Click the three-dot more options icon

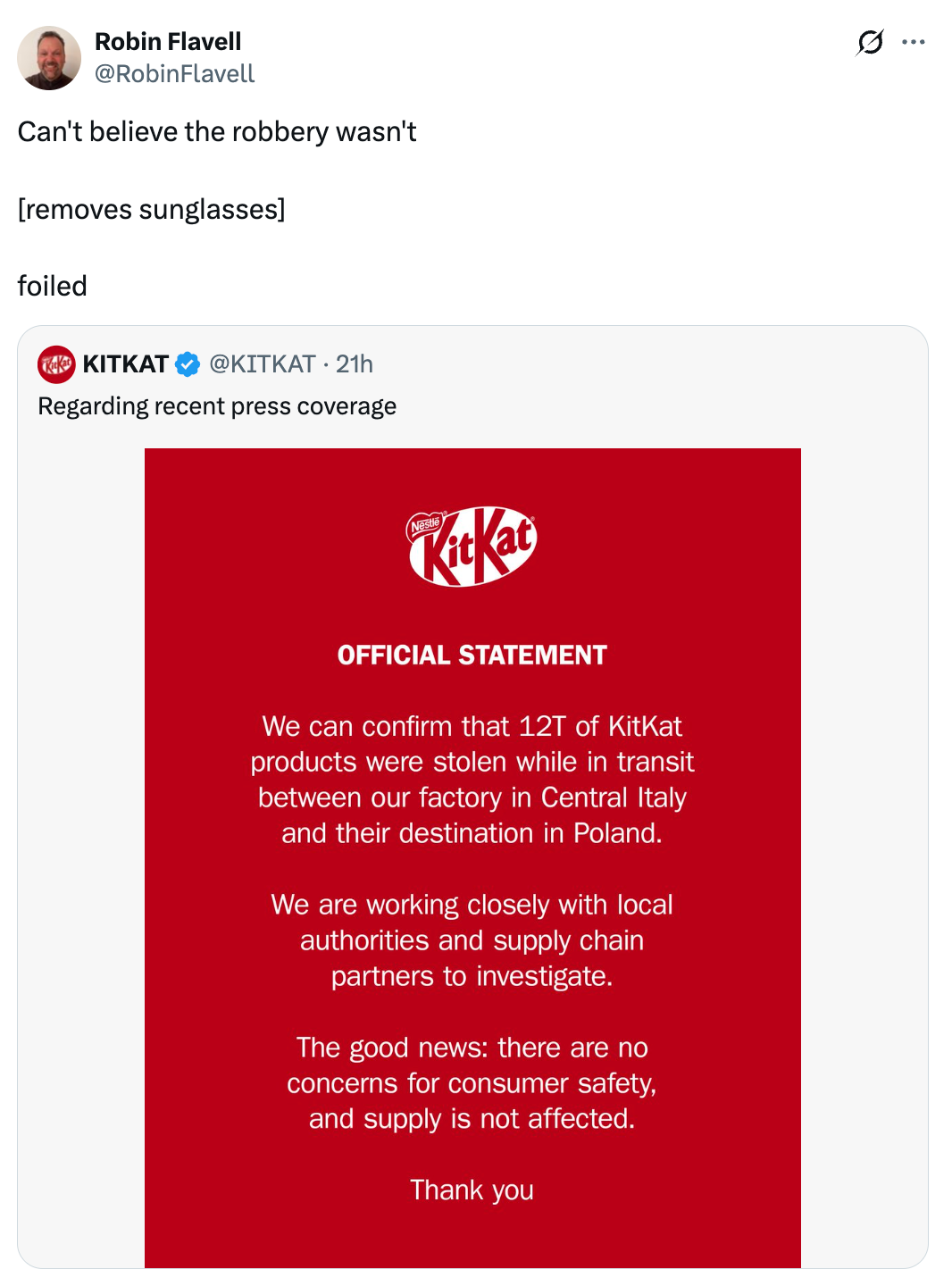point(914,42)
